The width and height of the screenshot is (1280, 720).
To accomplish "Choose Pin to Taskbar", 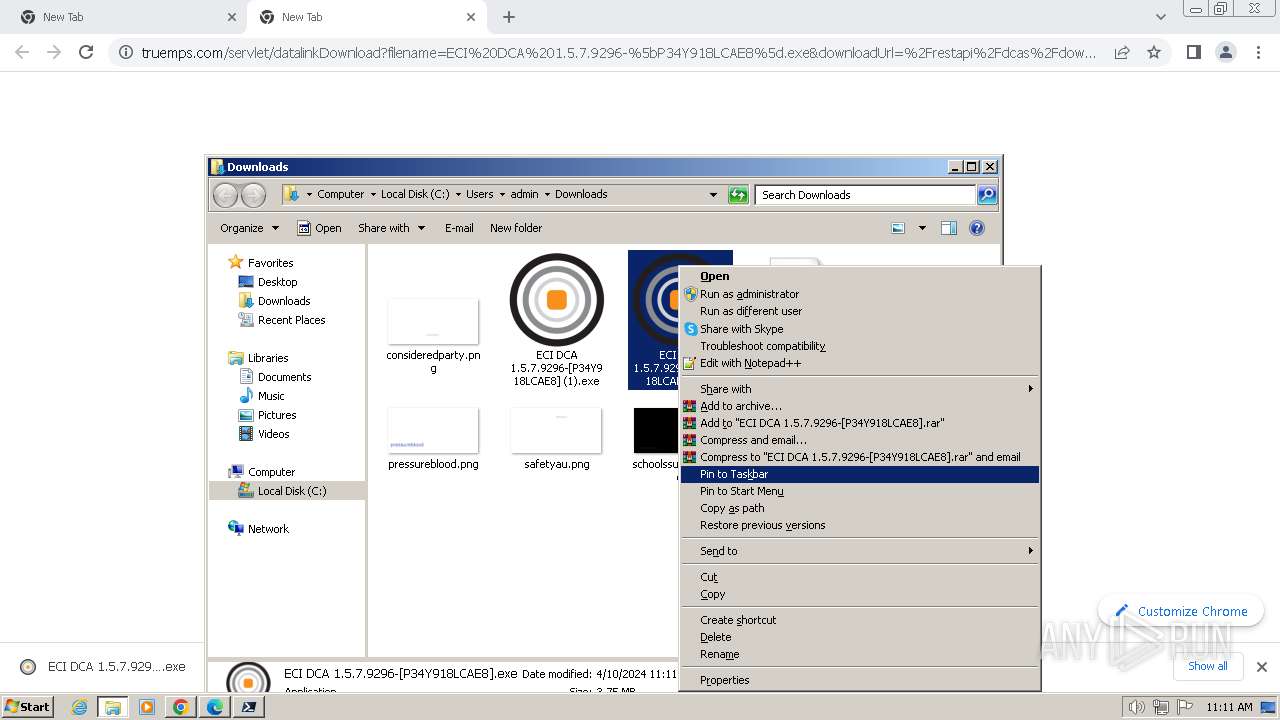I will pyautogui.click(x=860, y=474).
